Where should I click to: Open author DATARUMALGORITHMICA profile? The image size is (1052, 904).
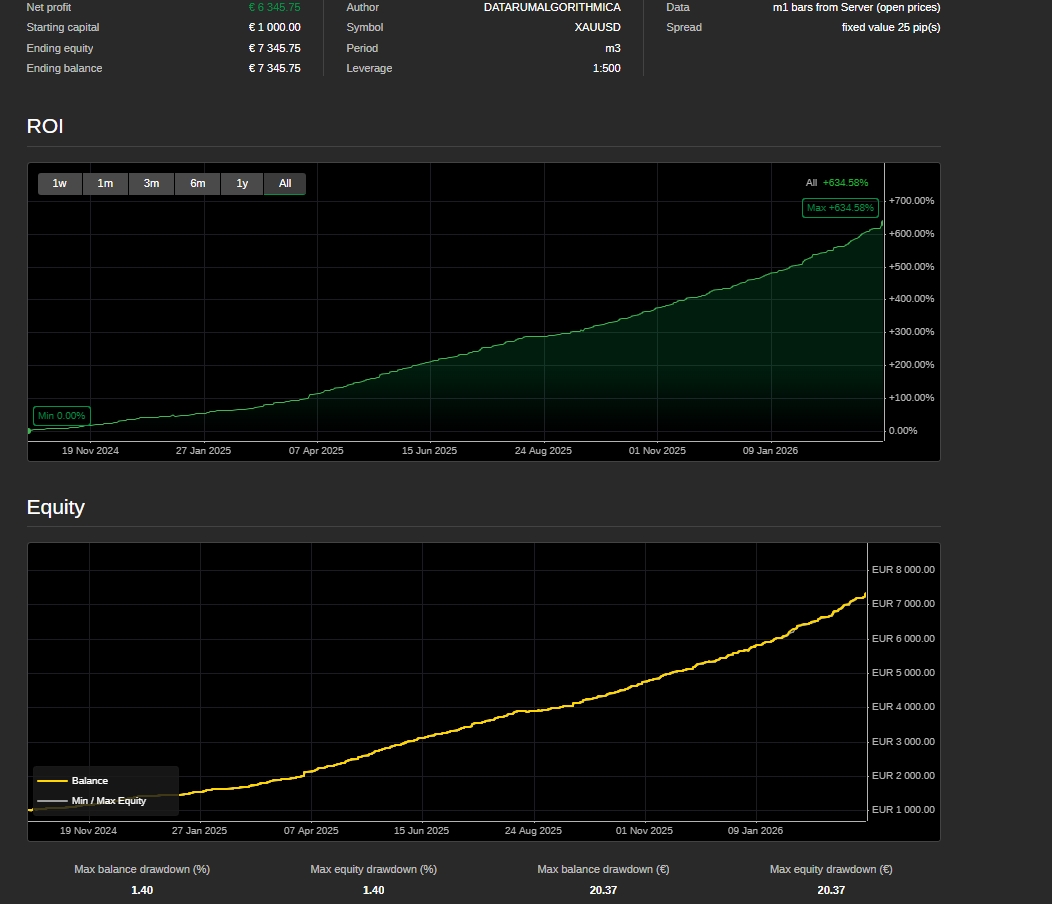(x=551, y=7)
